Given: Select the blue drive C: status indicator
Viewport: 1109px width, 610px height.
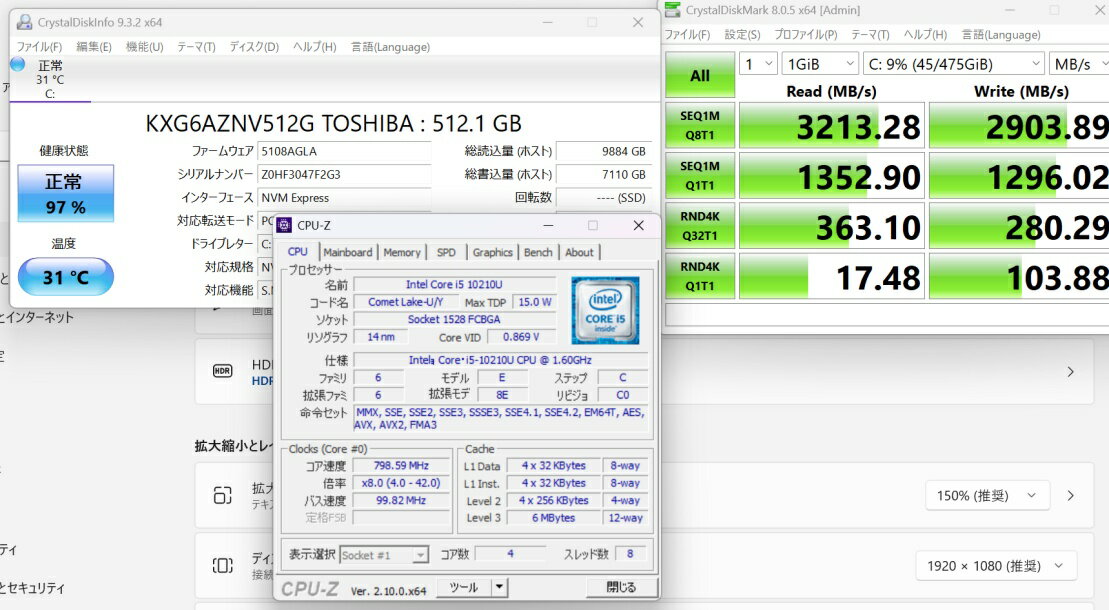Looking at the screenshot, I should 18,65.
